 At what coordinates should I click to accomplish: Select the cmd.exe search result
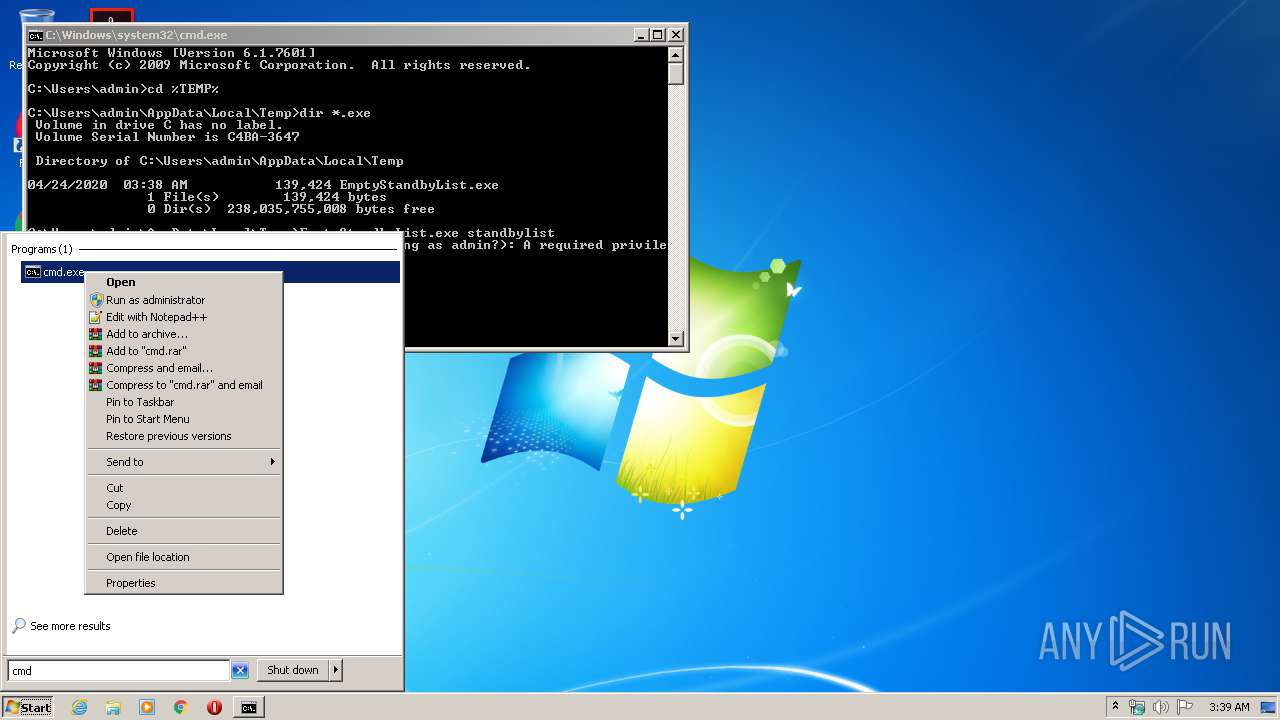(210, 272)
